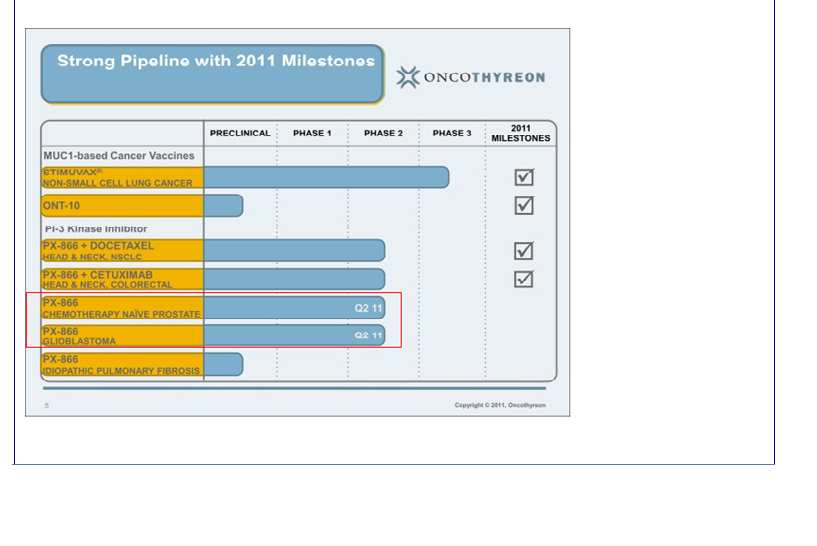Click the PX-866 Chemotherapy Naïve Prostate label
Viewport: 817px width, 546px height.
121,308
